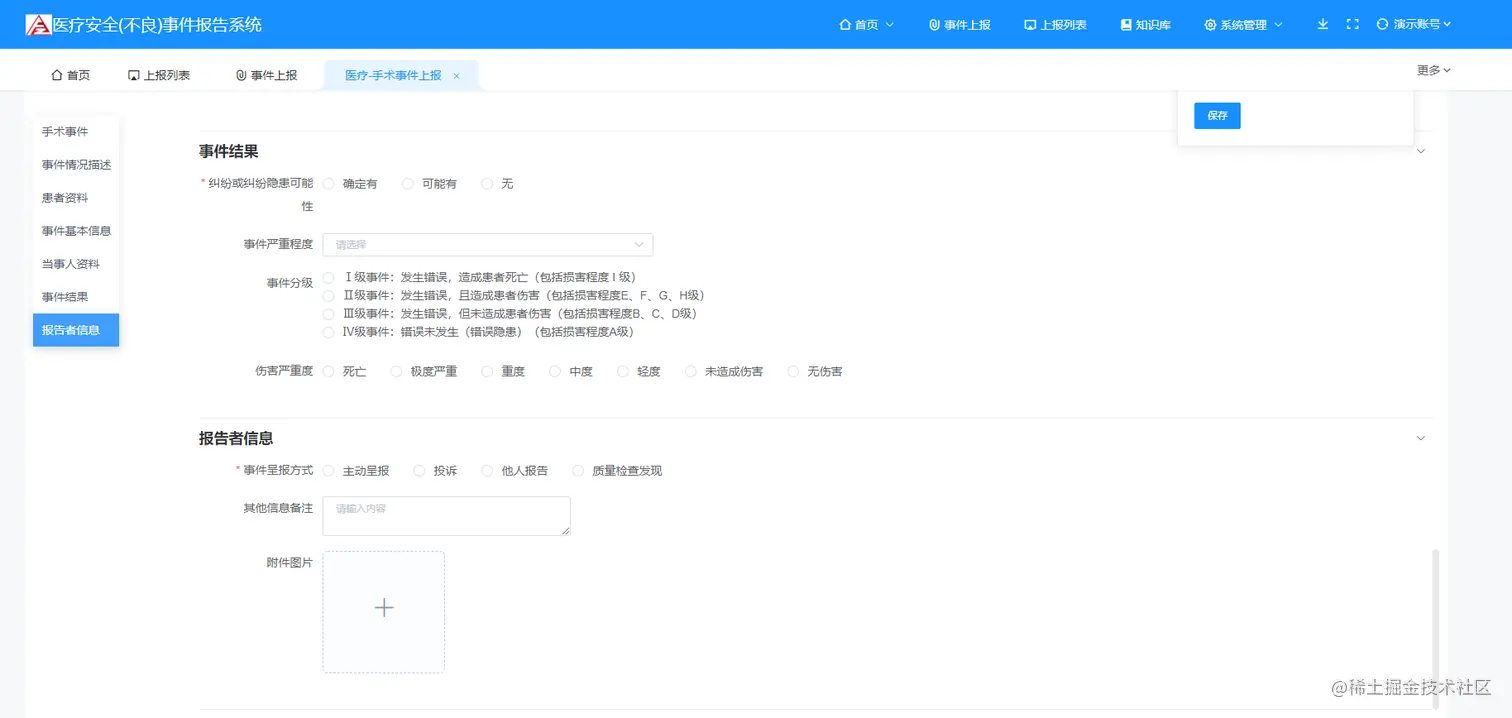Click the refresh icon beside 演示账号

click(1383, 24)
